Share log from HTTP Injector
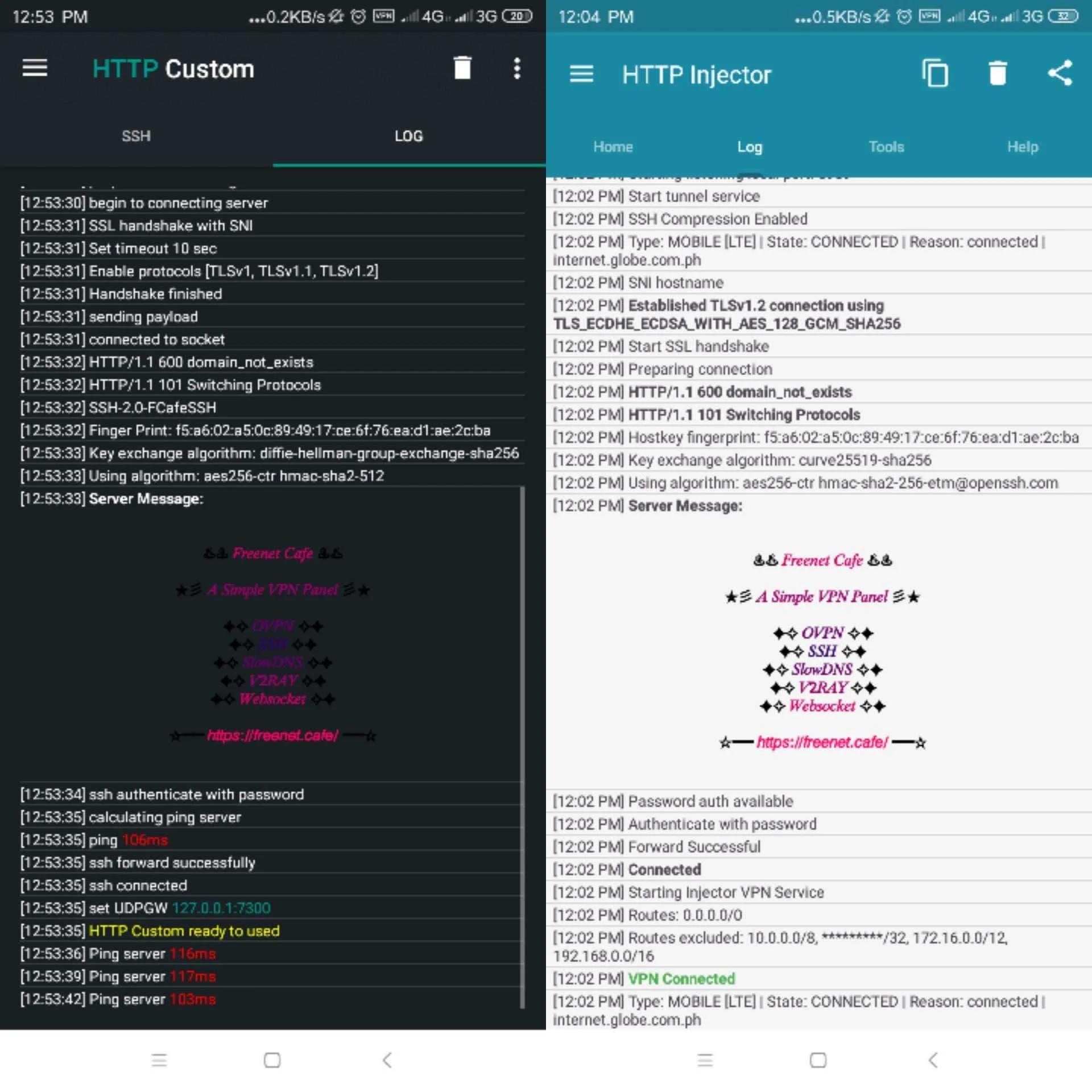The height and width of the screenshot is (1092, 1092). click(1060, 73)
